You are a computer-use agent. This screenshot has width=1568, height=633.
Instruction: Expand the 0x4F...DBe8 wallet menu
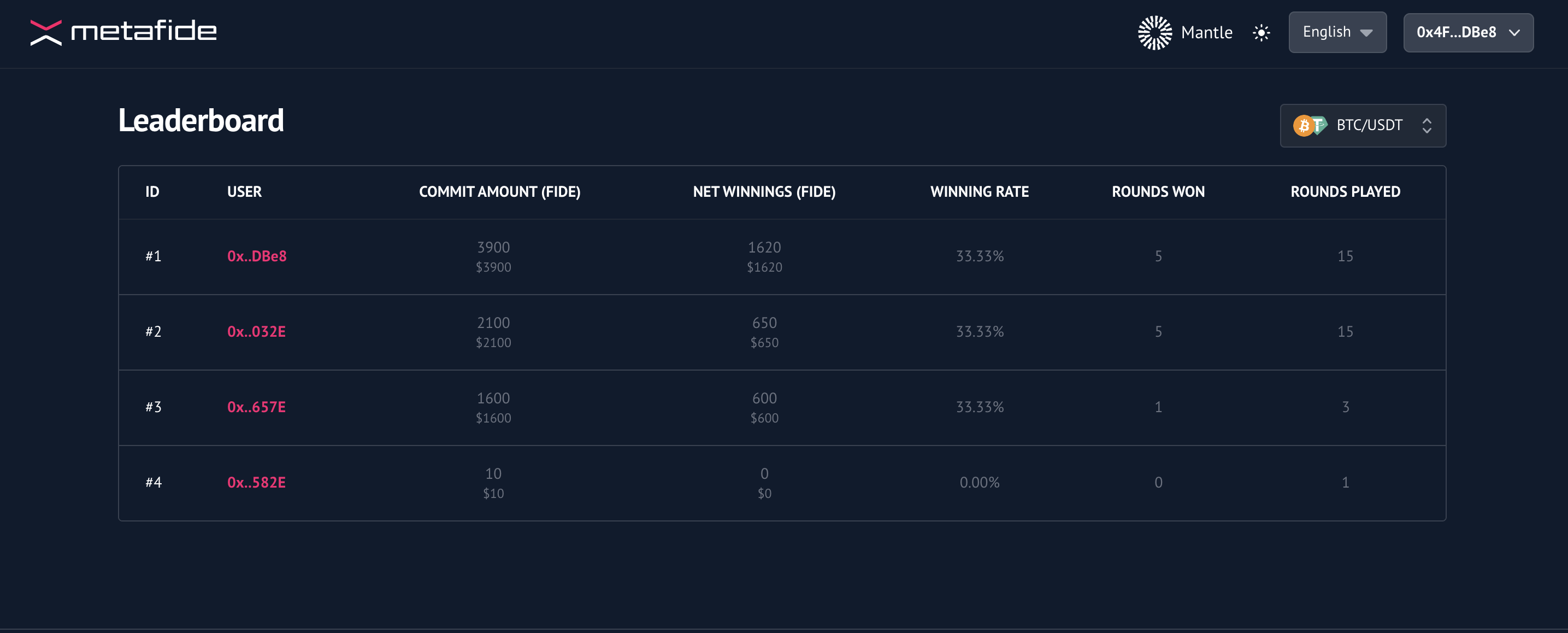[x=1467, y=32]
